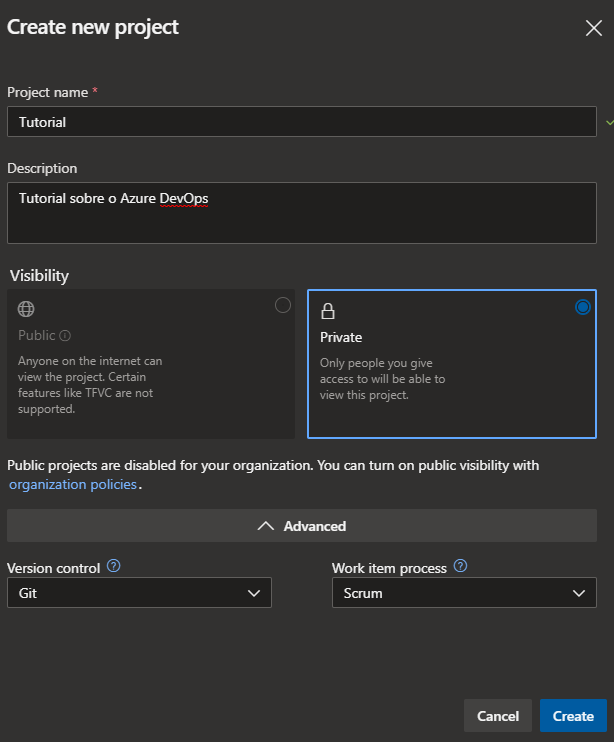
Task: Select the Private visibility radio button
Action: click(583, 307)
